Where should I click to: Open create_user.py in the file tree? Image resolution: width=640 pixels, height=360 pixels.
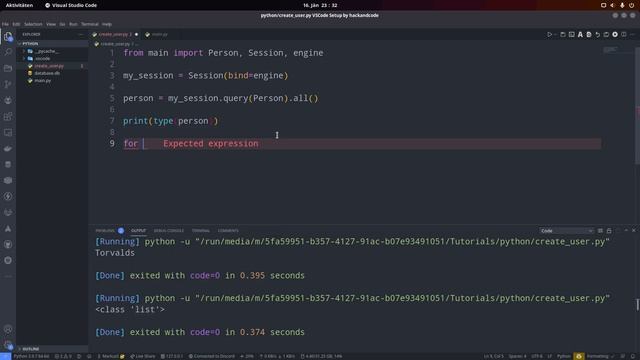(49, 66)
